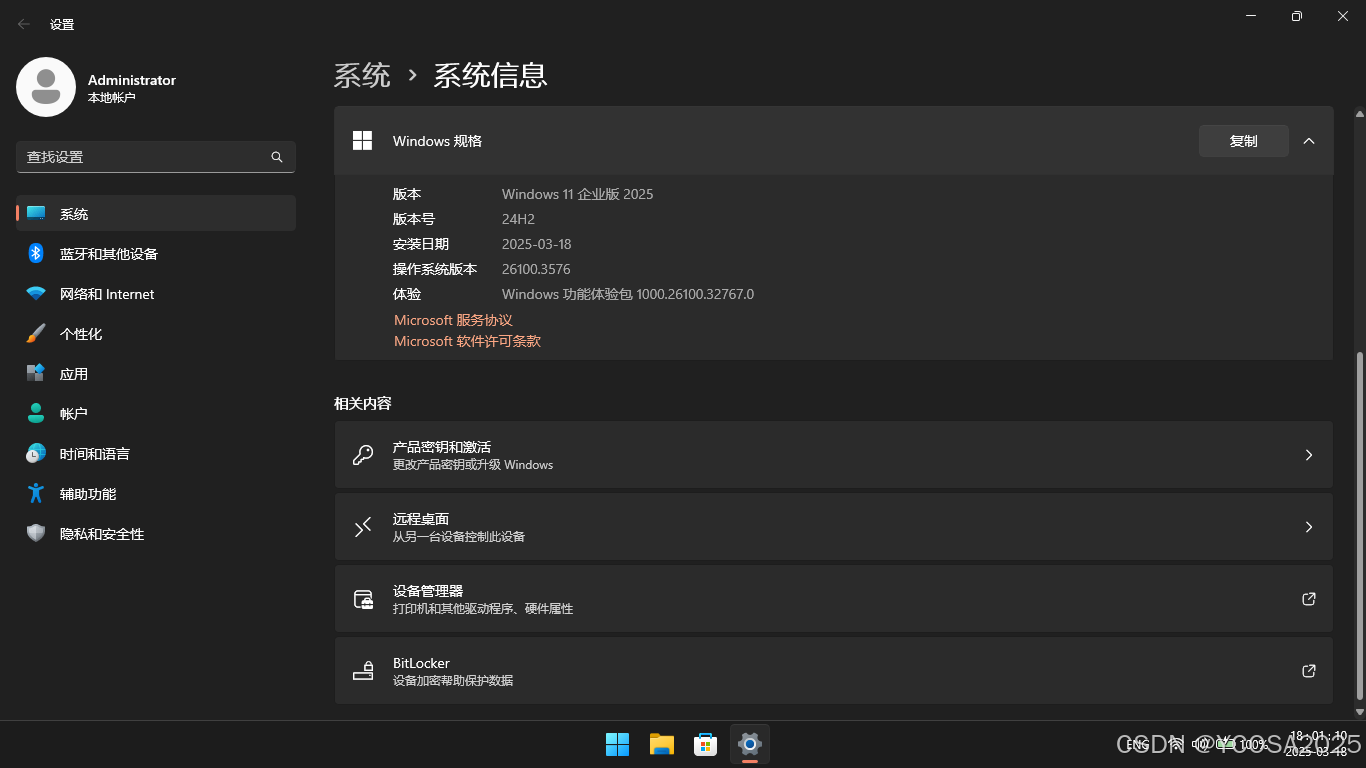Screen dimensions: 1366x768
Task: Open 设备管理器 row
Action: 833,599
